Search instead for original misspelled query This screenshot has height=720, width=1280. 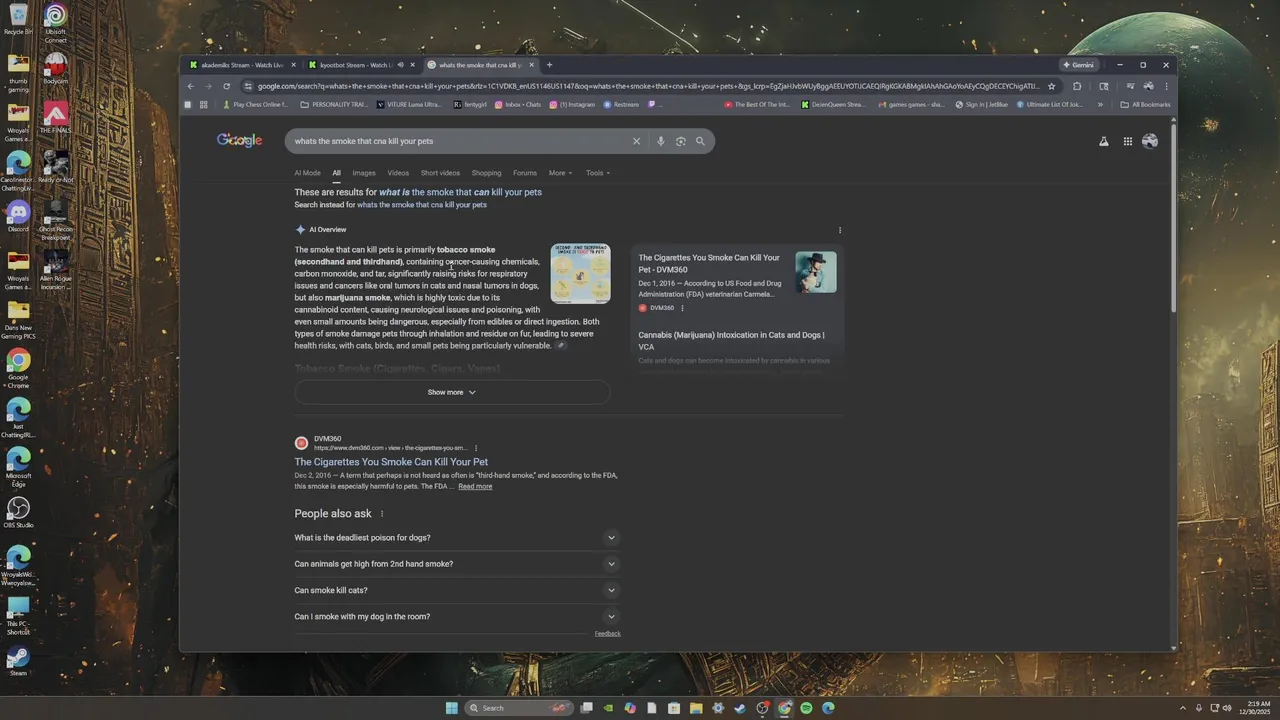point(422,205)
